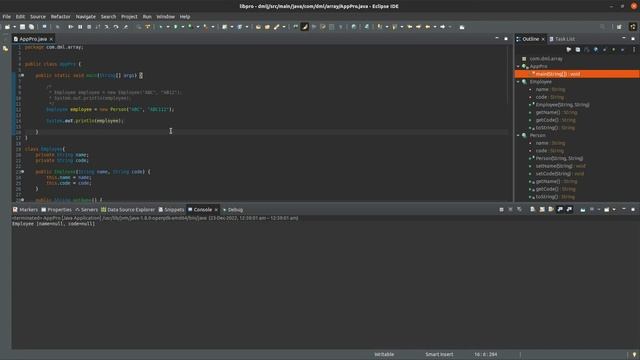Toggle Show Console on Standard Out change
The width and height of the screenshot is (640, 360).
coord(560,209)
